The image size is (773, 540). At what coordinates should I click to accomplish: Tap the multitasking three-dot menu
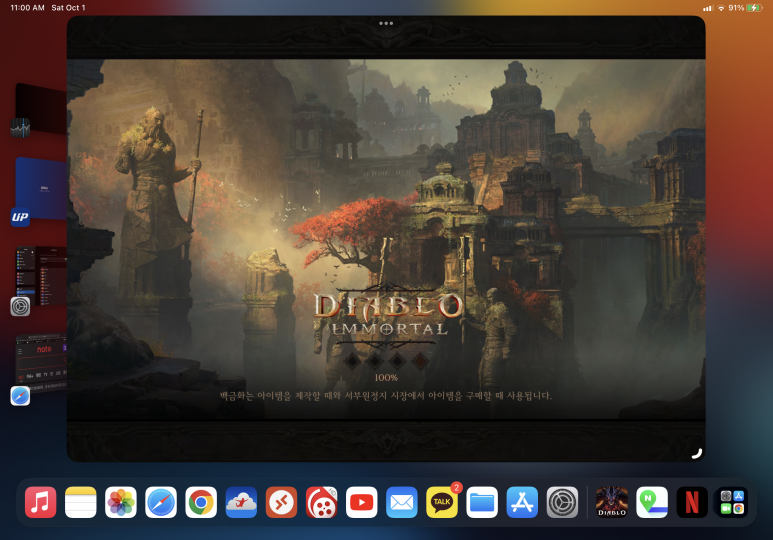coord(386,23)
